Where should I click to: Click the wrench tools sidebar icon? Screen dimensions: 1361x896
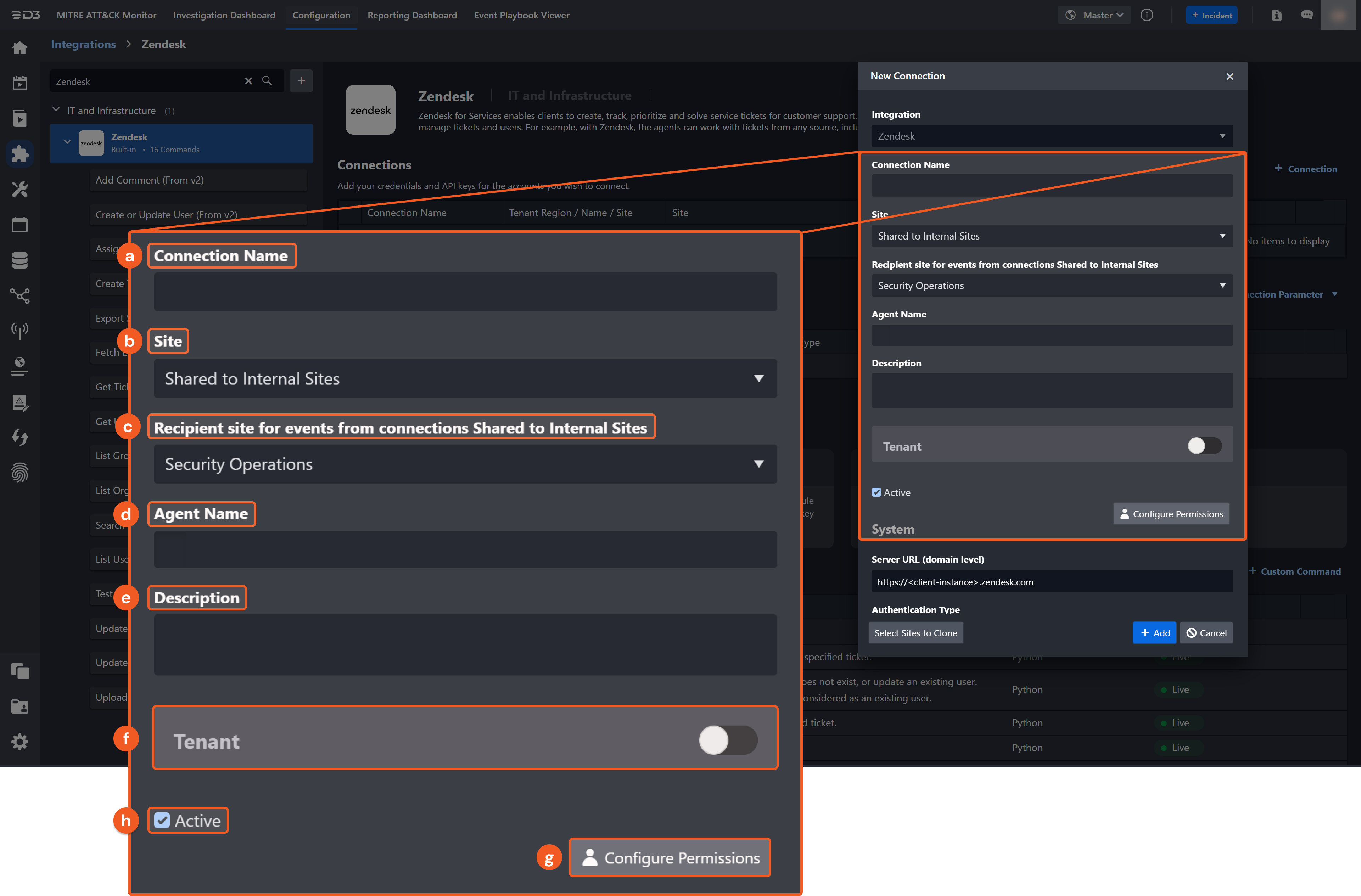[x=20, y=189]
